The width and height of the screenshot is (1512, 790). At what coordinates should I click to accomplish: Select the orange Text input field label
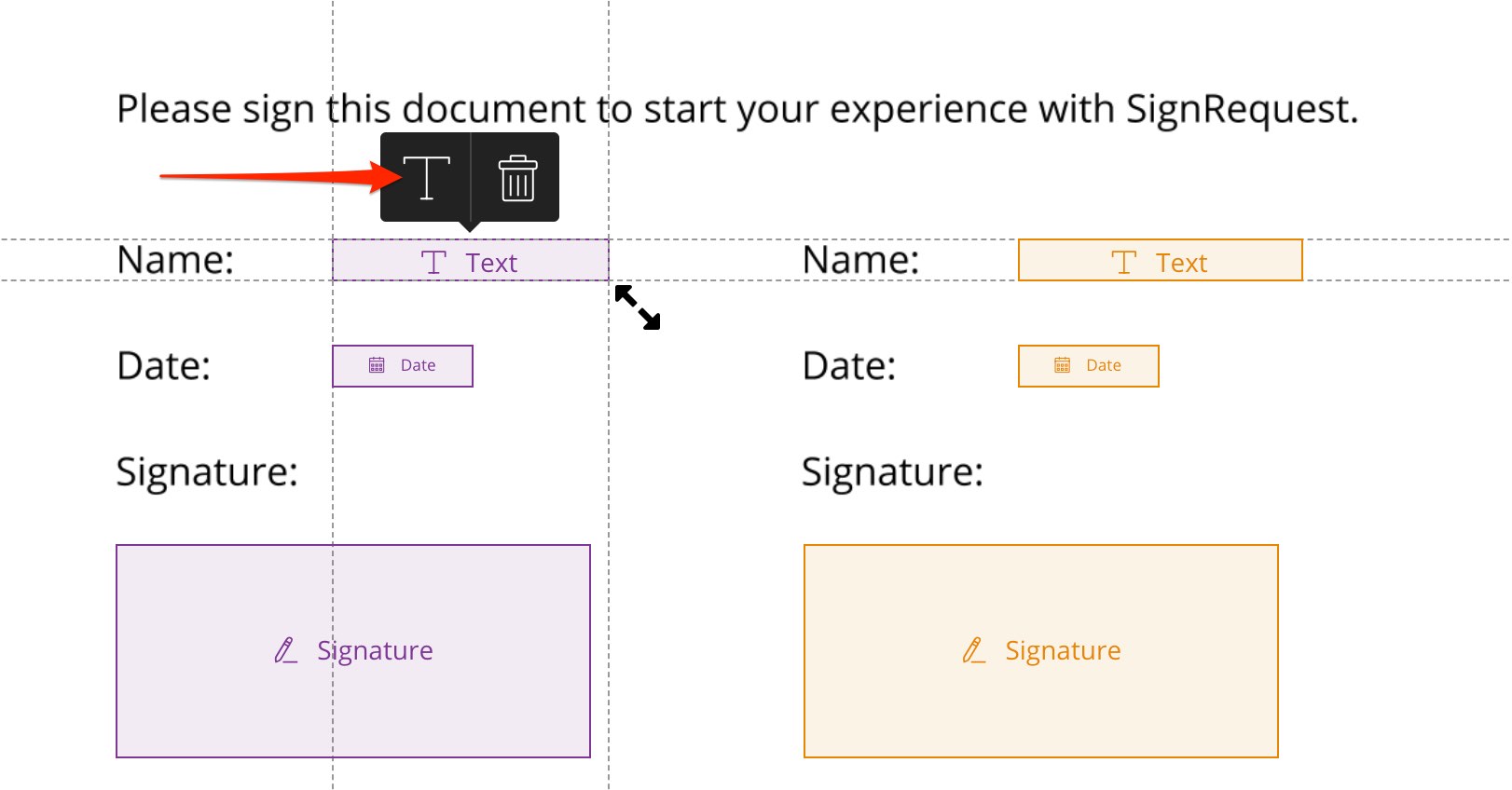coord(1181,264)
